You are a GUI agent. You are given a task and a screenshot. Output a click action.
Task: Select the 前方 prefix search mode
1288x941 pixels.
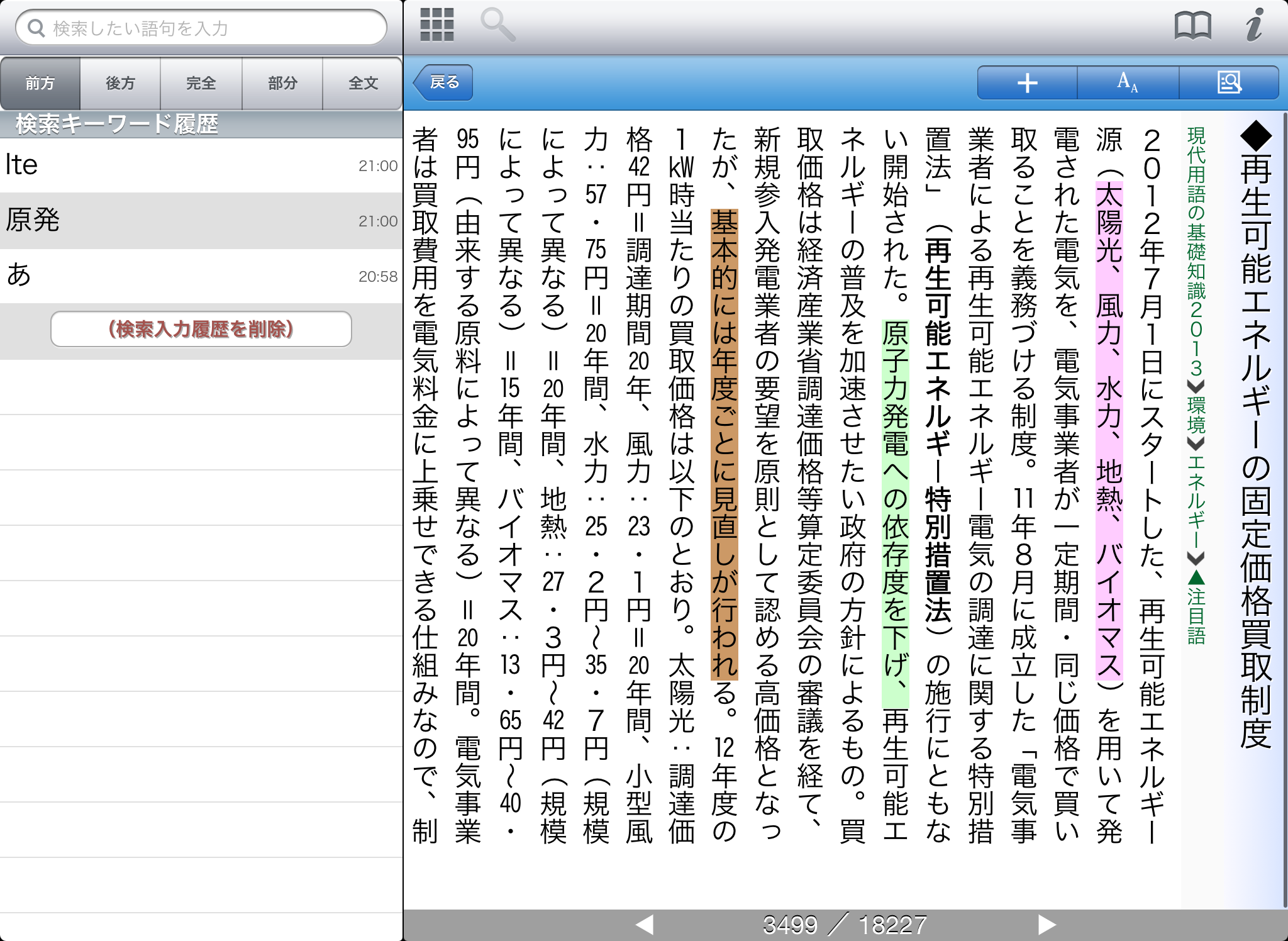[40, 83]
